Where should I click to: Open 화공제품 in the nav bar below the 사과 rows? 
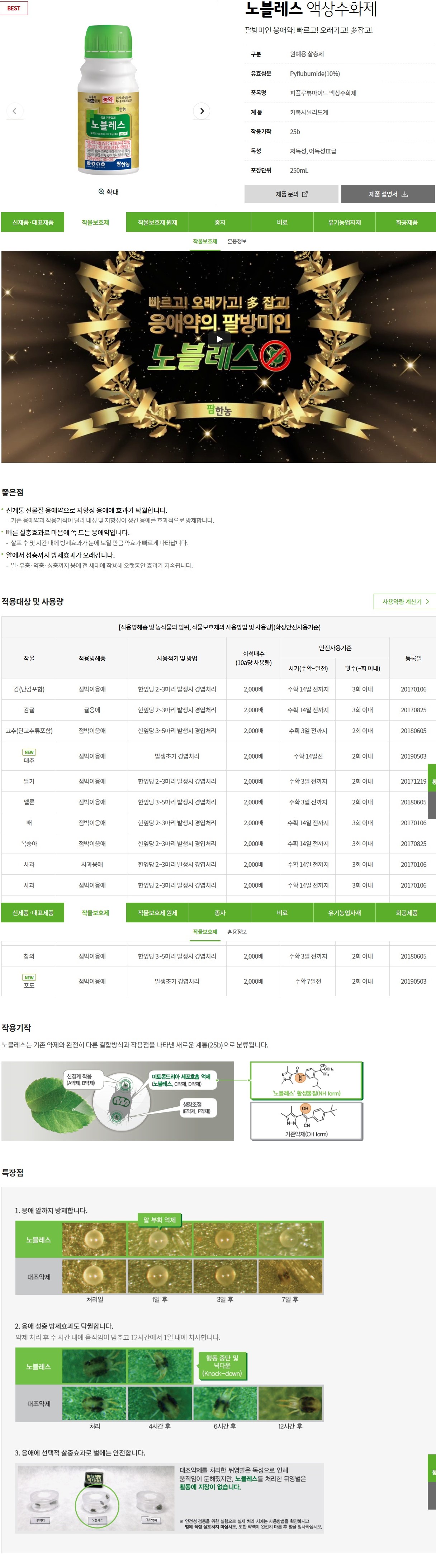coord(406,912)
